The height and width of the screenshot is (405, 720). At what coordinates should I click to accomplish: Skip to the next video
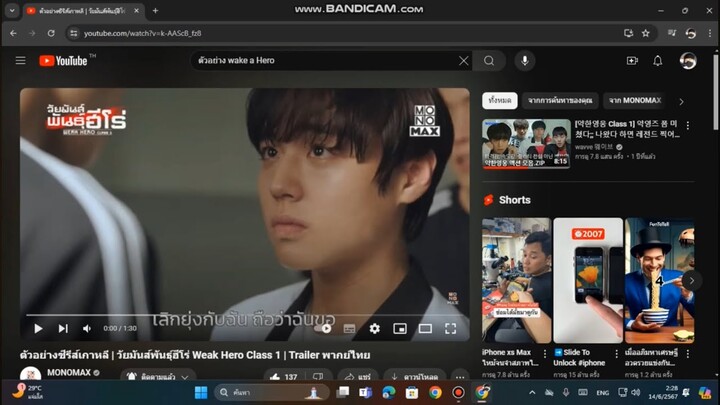[63, 328]
